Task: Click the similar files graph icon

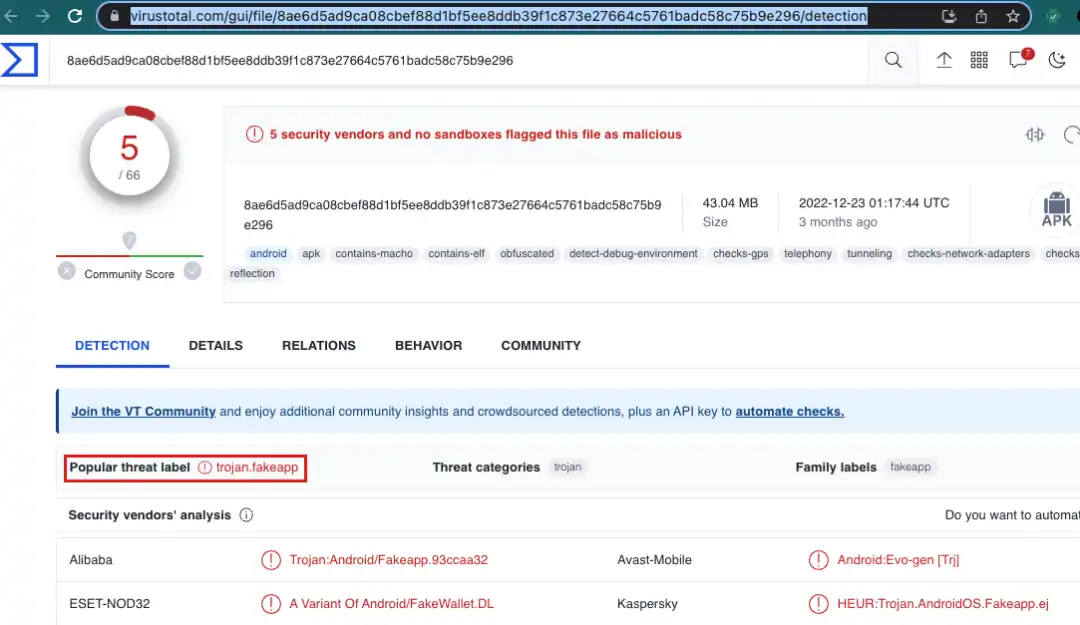Action: 1035,135
